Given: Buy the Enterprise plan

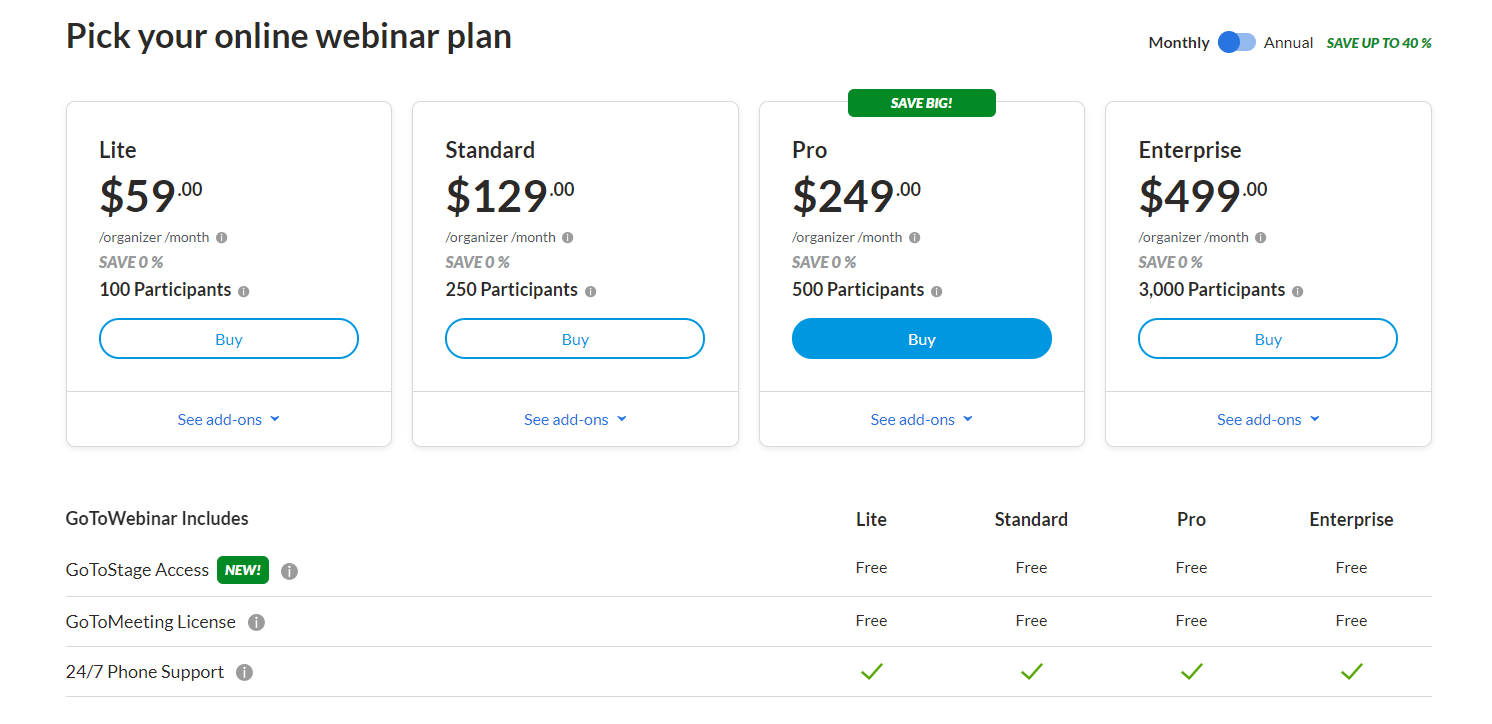Looking at the screenshot, I should (1268, 339).
